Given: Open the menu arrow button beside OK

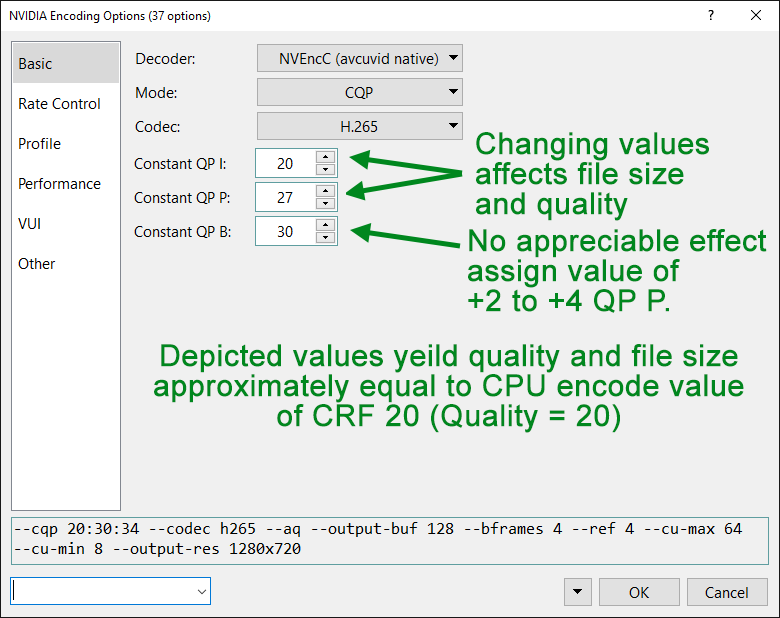Looking at the screenshot, I should (x=577, y=592).
